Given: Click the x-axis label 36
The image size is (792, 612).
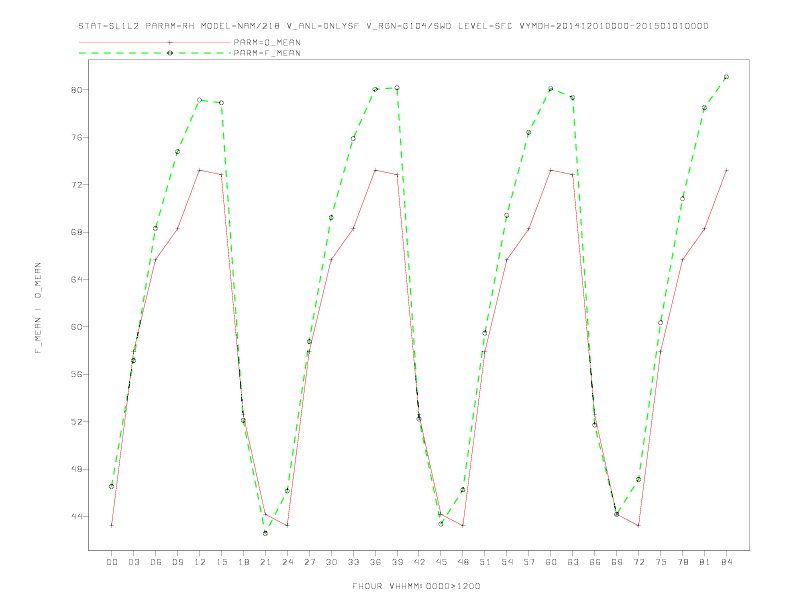Looking at the screenshot, I should [375, 562].
